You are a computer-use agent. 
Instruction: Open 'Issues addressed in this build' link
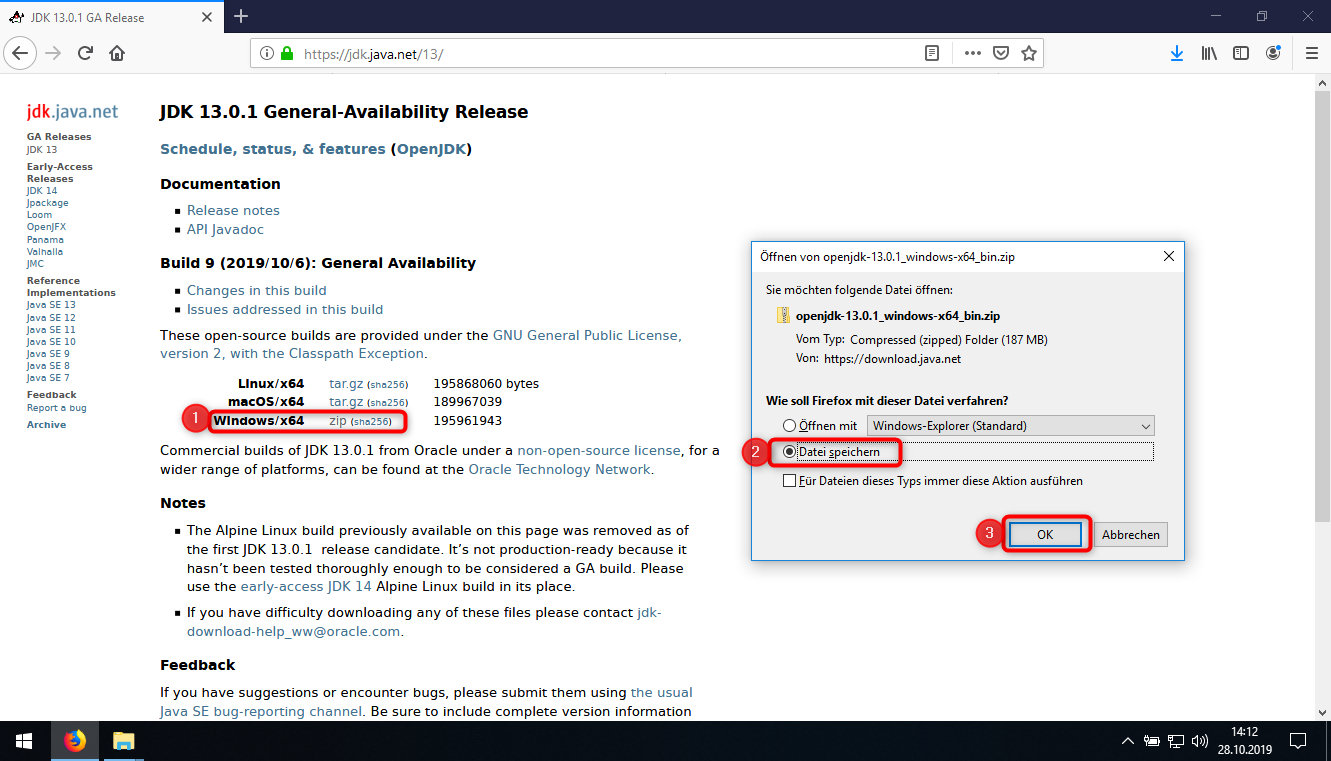(x=285, y=309)
